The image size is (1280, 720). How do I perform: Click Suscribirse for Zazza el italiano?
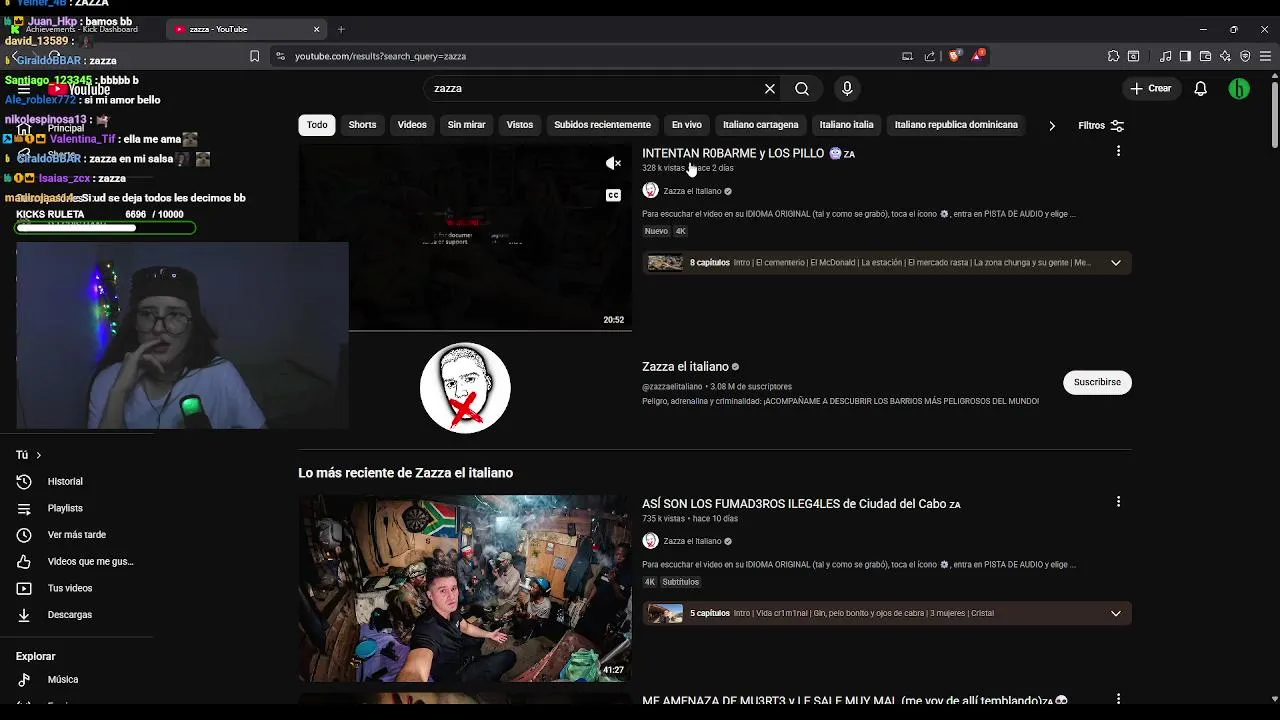tap(1097, 382)
